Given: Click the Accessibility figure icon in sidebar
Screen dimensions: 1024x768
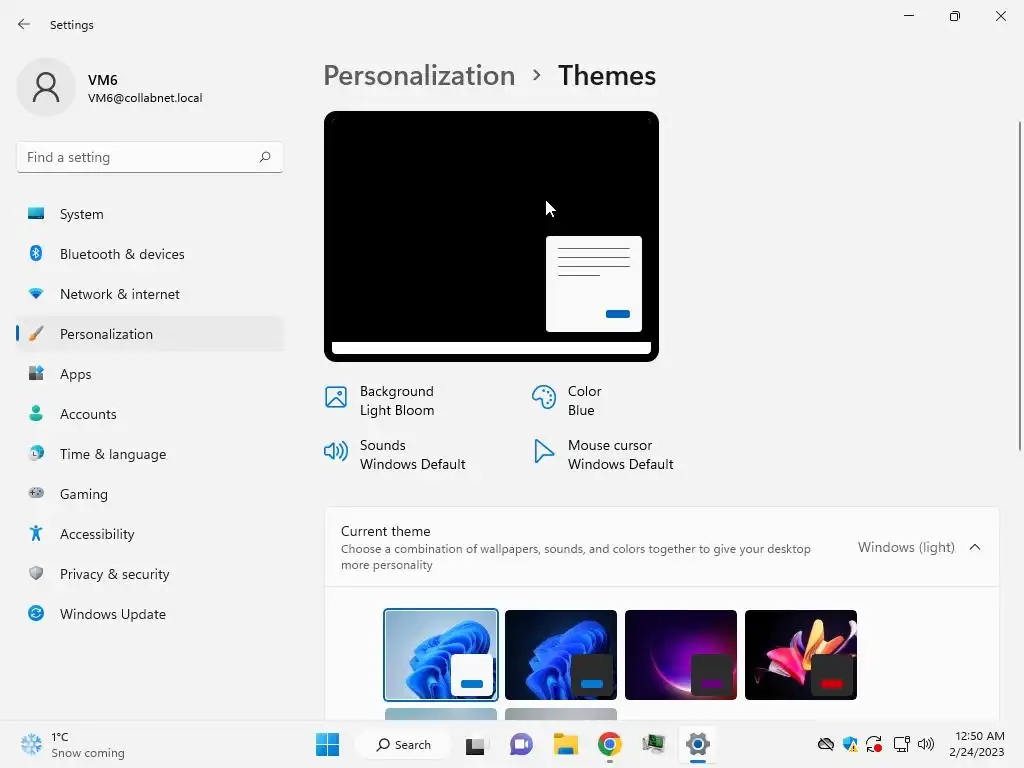Looking at the screenshot, I should pyautogui.click(x=36, y=534).
